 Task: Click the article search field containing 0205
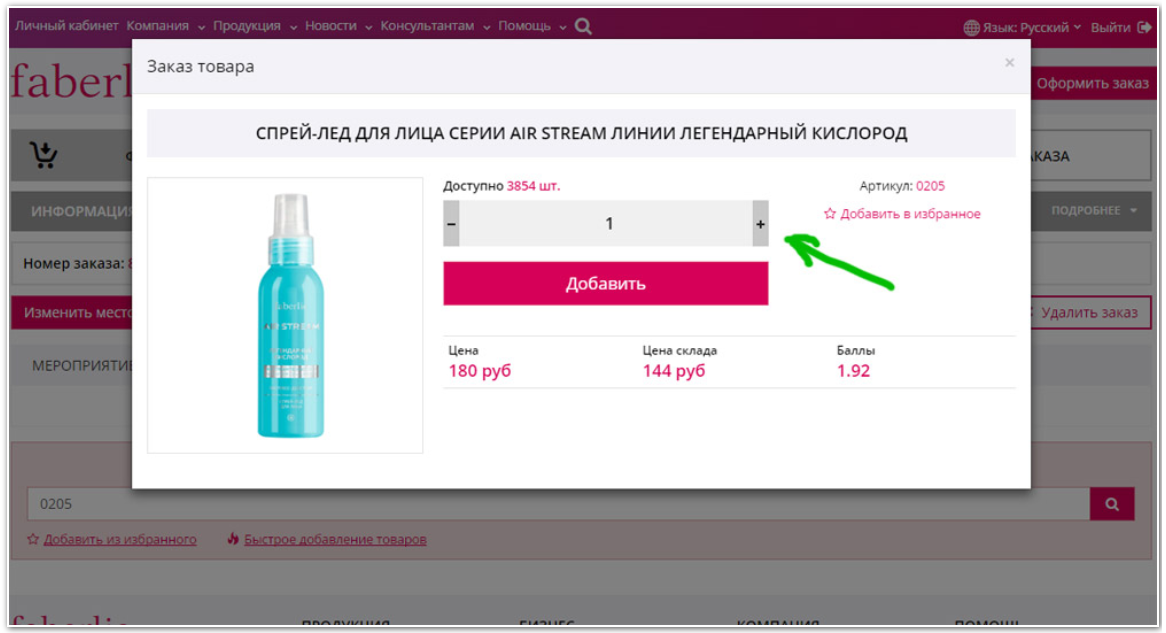pos(558,504)
